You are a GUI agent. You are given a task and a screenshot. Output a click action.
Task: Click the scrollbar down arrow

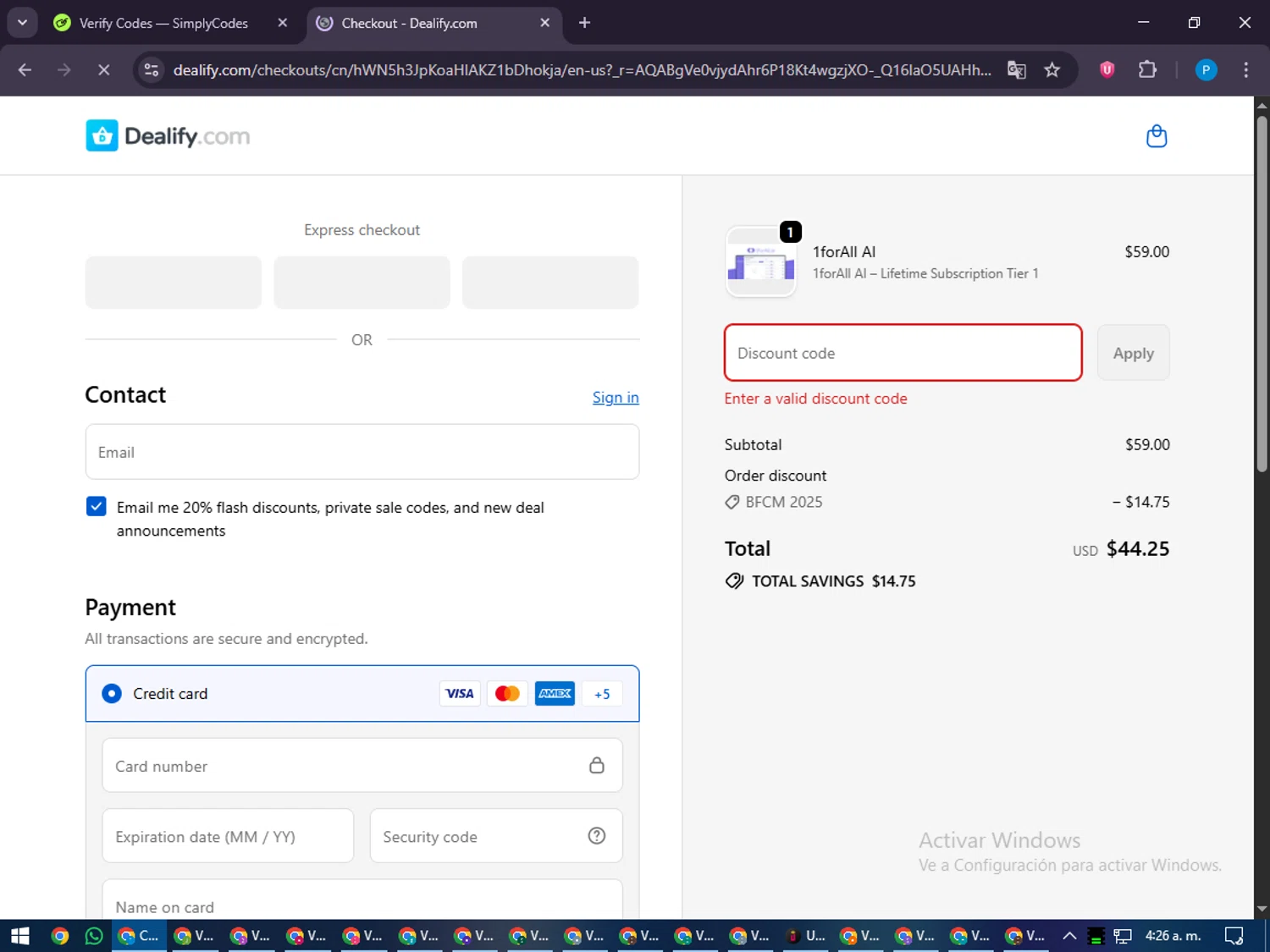pyautogui.click(x=1262, y=910)
